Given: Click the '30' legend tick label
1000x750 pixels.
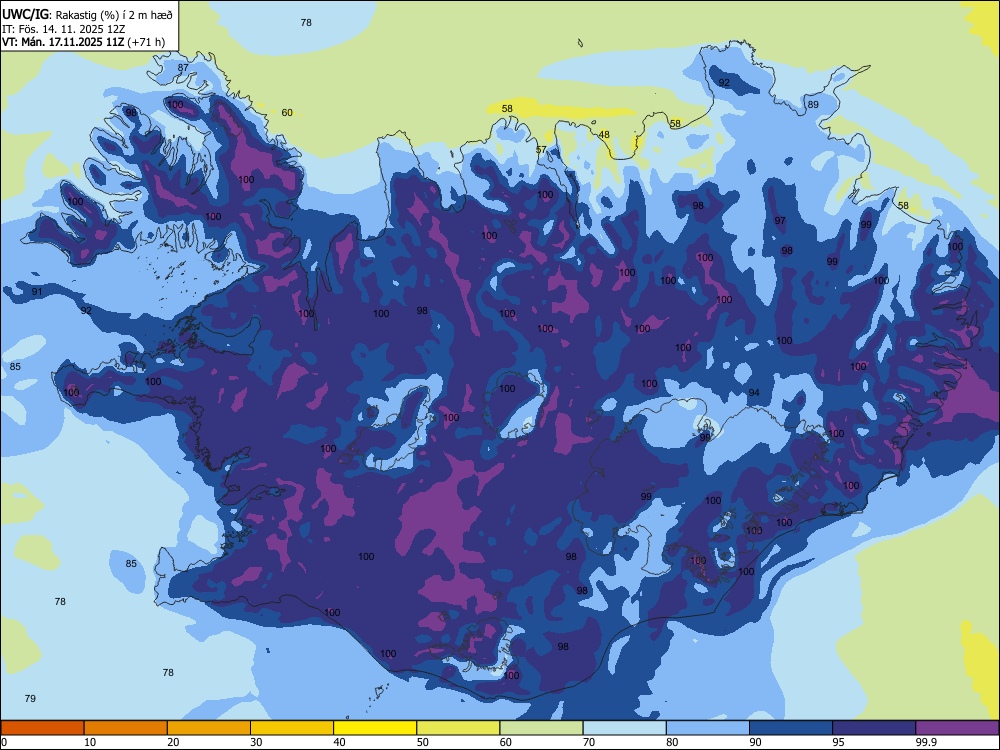Looking at the screenshot, I should pos(256,742).
